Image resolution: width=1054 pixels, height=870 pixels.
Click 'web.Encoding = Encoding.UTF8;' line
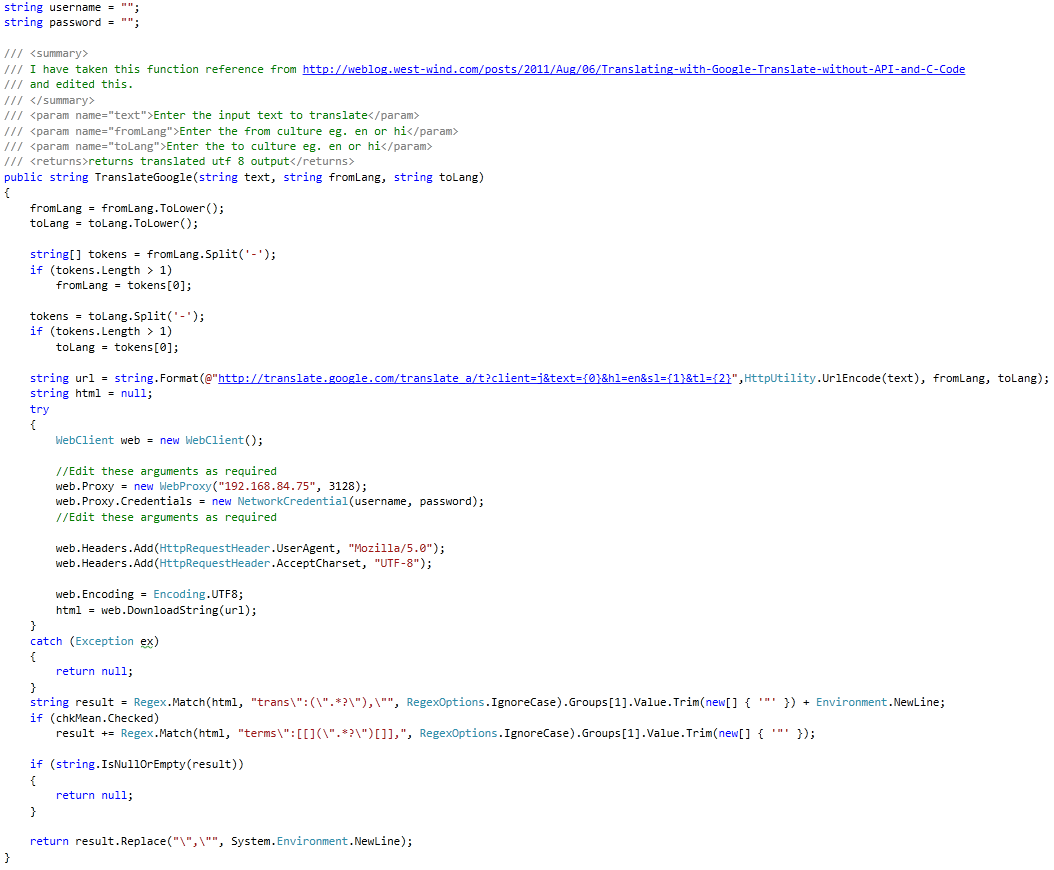[x=149, y=595]
